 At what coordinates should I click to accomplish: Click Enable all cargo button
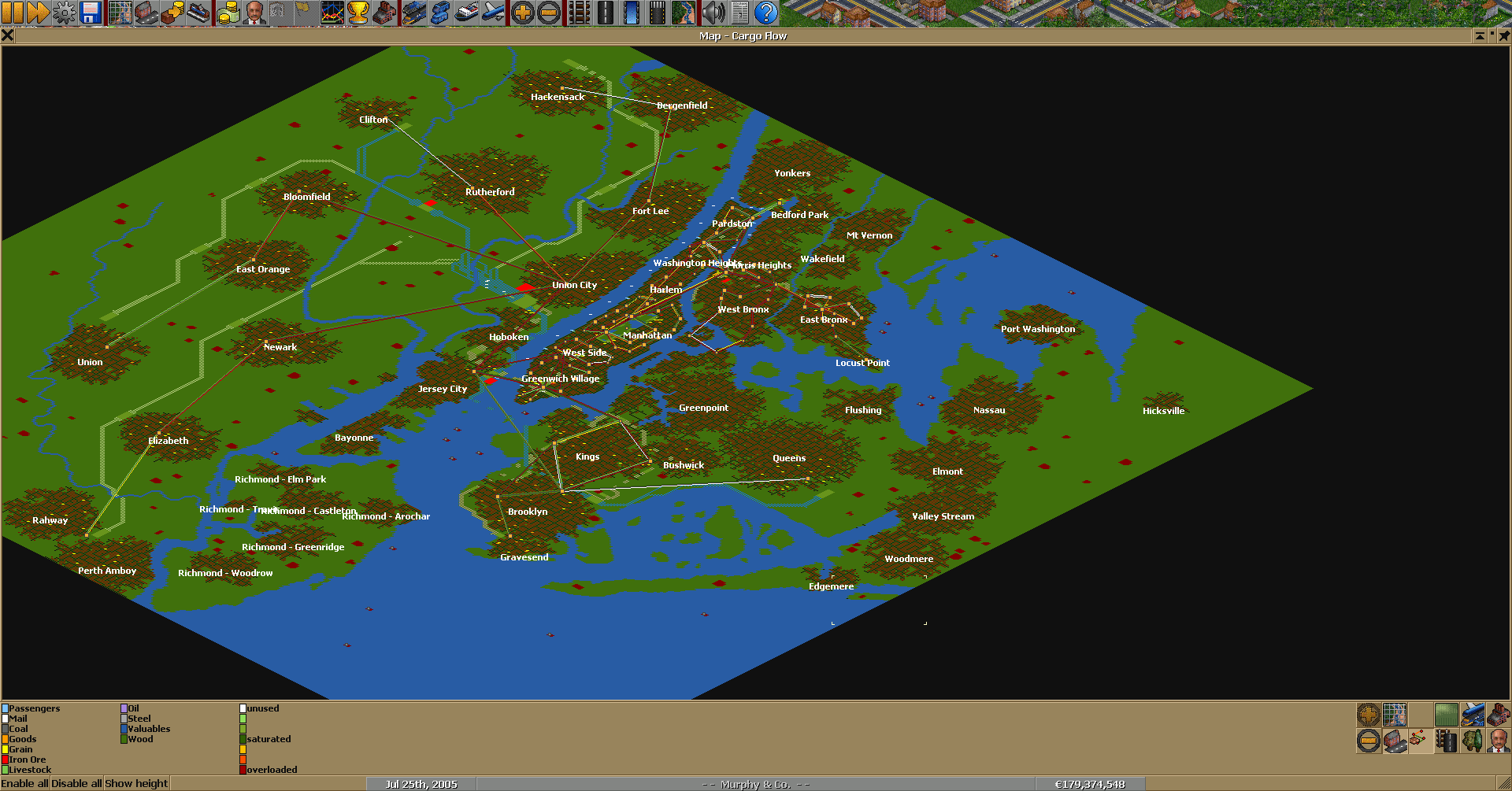(25, 784)
